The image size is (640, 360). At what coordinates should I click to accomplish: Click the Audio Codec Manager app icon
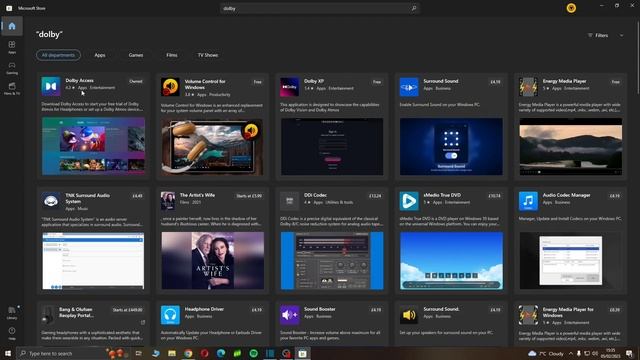pos(528,201)
